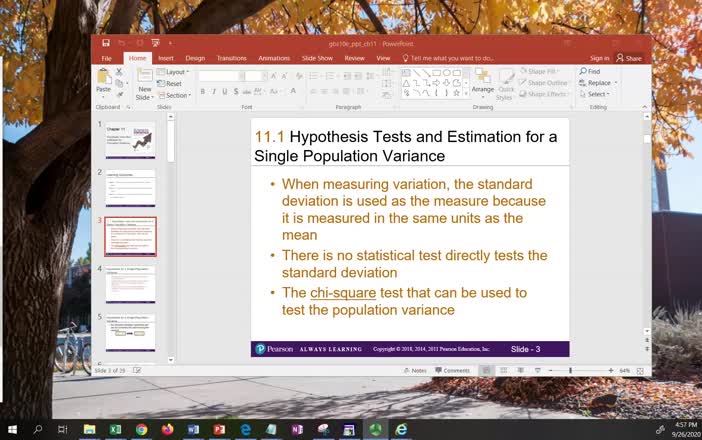Fit slide to current window icon
Image resolution: width=702 pixels, height=440 pixels.
pyautogui.click(x=642, y=370)
